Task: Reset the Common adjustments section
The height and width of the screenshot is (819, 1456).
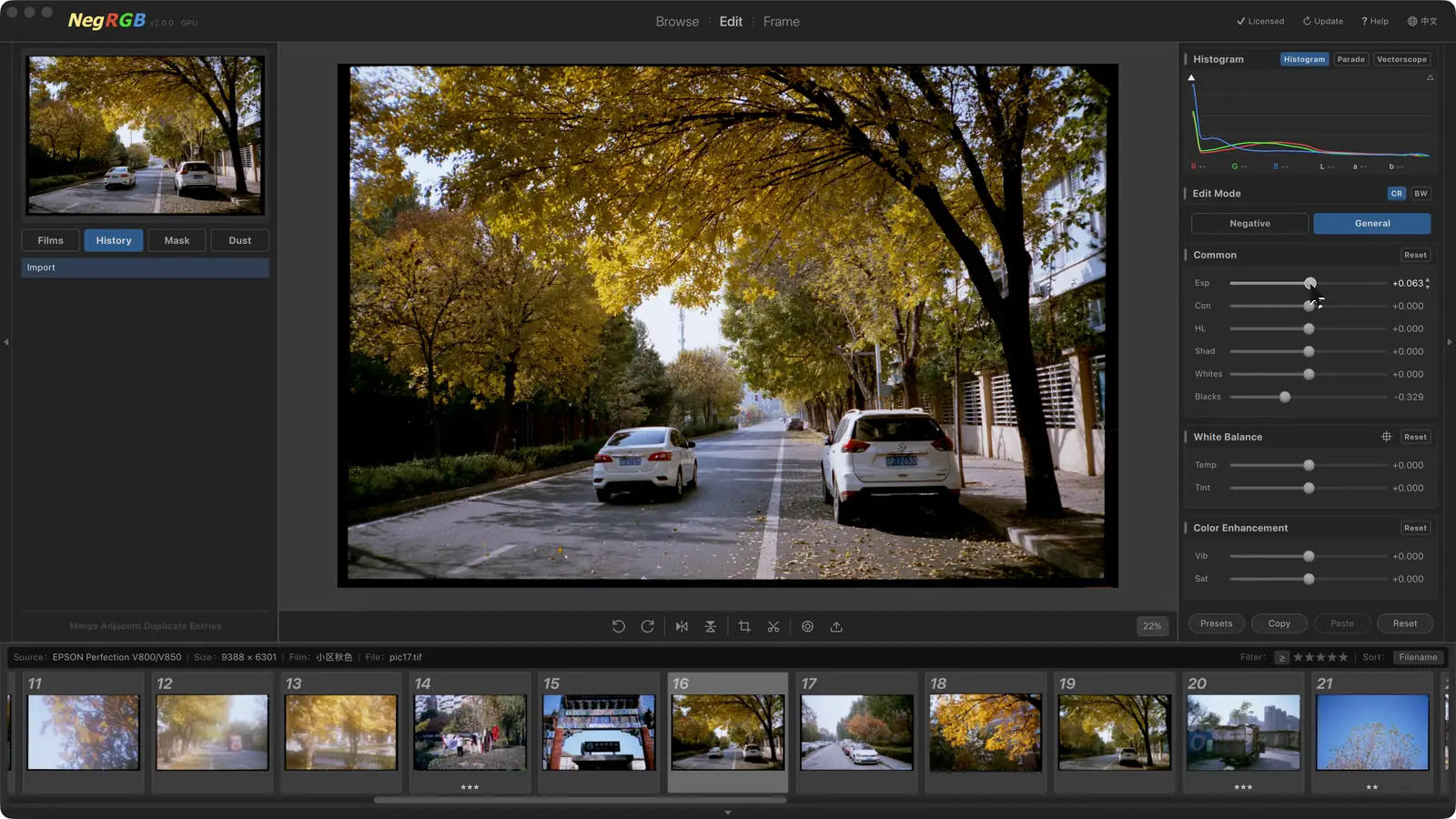Action: [x=1415, y=255]
